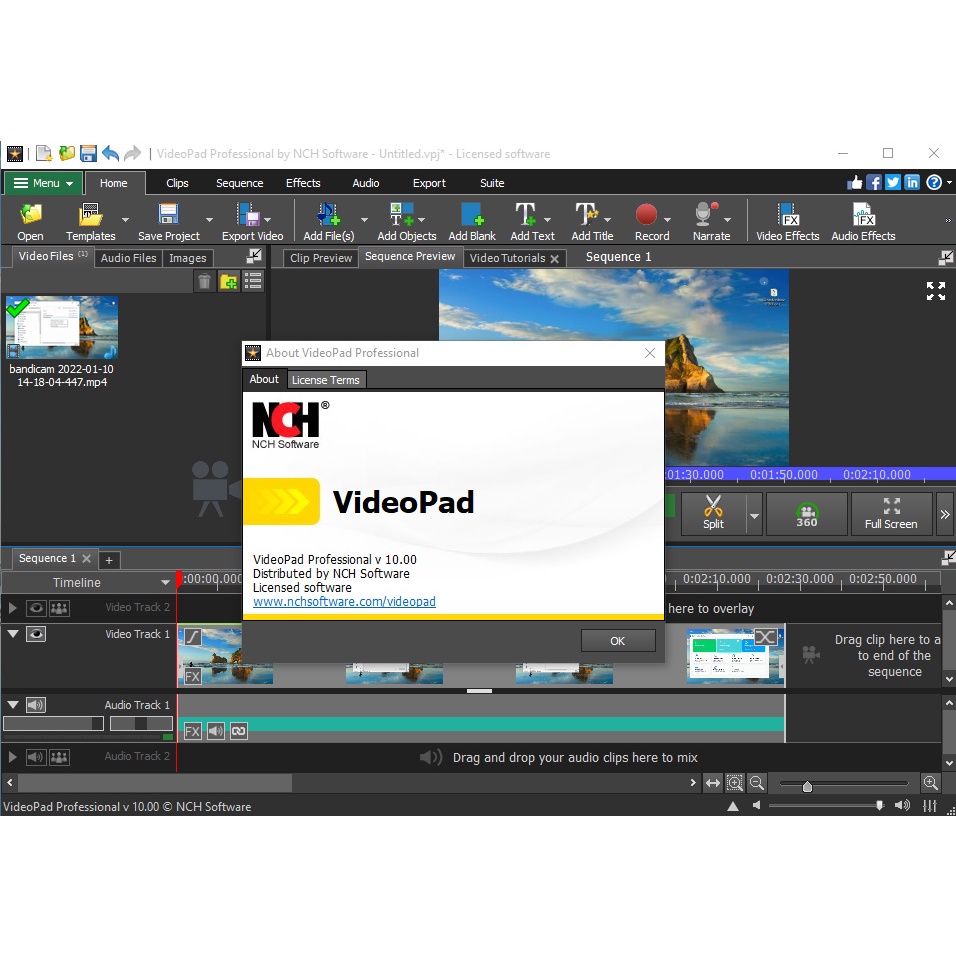Image resolution: width=956 pixels, height=956 pixels.
Task: Toggle visibility eye on Video Track 2
Action: (36, 607)
